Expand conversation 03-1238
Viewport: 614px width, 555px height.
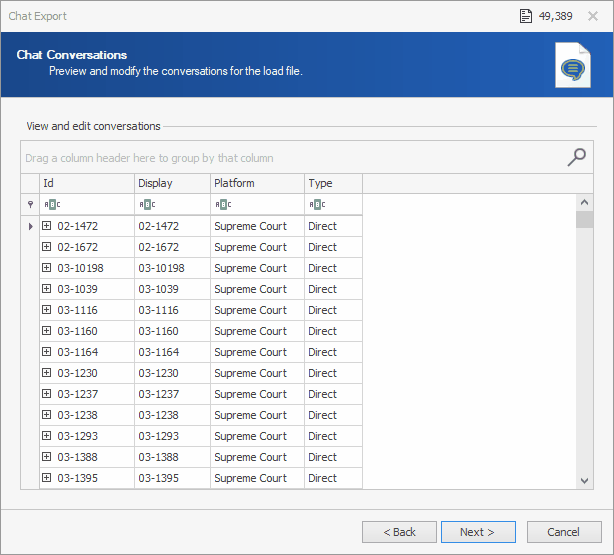tap(47, 414)
